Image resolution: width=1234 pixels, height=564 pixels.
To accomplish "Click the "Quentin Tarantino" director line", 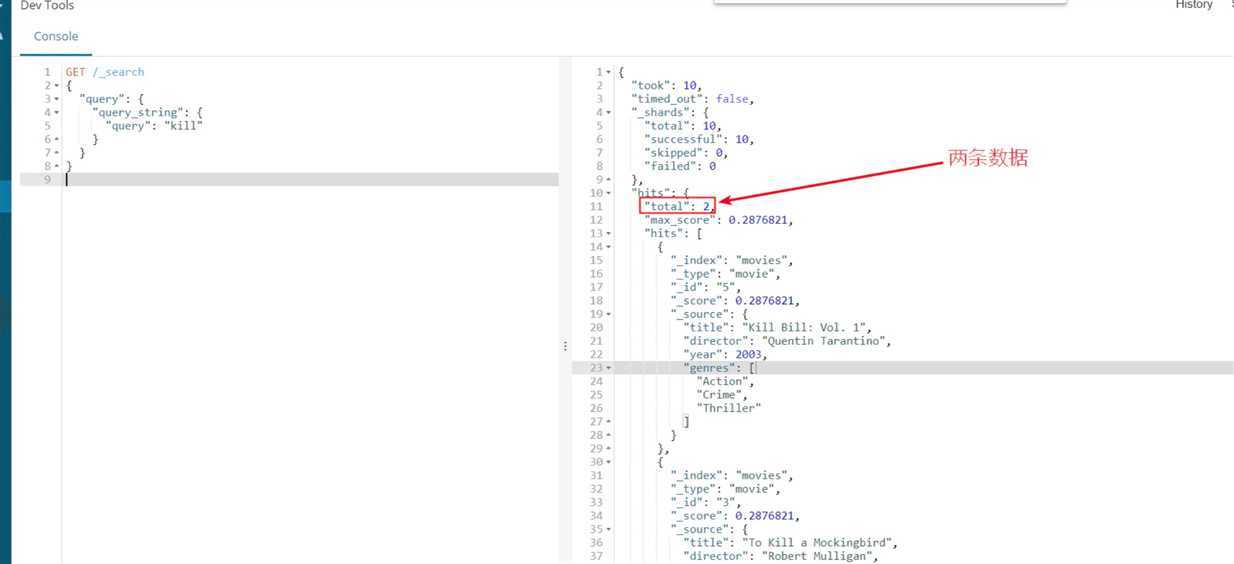I will tap(787, 341).
